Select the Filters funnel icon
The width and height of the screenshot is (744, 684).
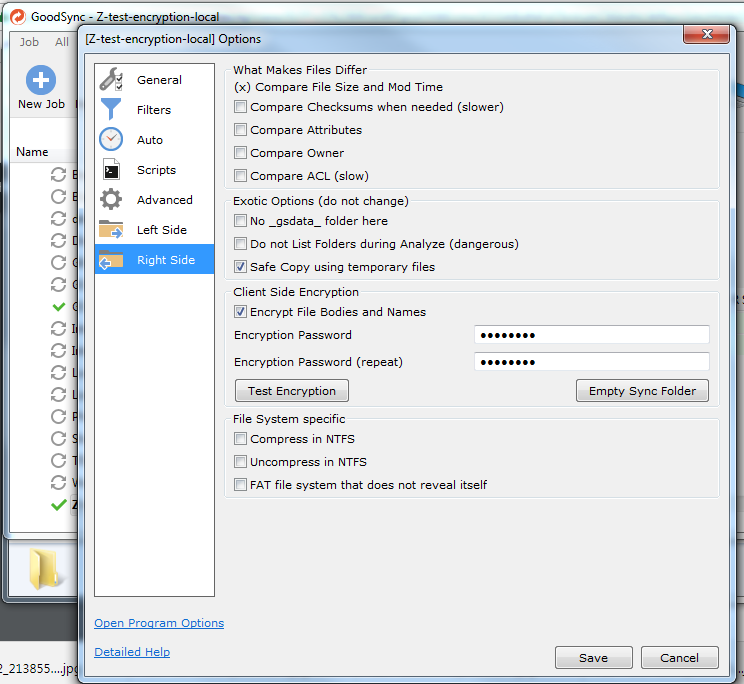point(111,109)
